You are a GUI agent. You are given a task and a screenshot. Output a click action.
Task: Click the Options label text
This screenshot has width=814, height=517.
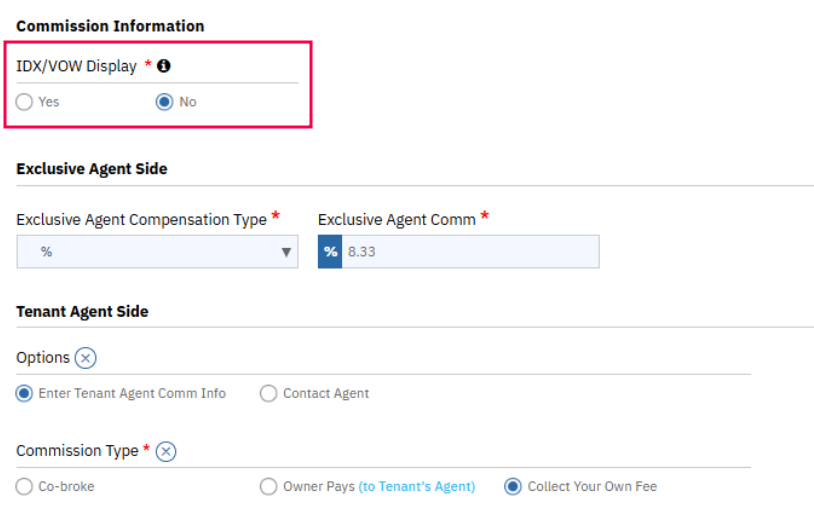click(x=43, y=358)
